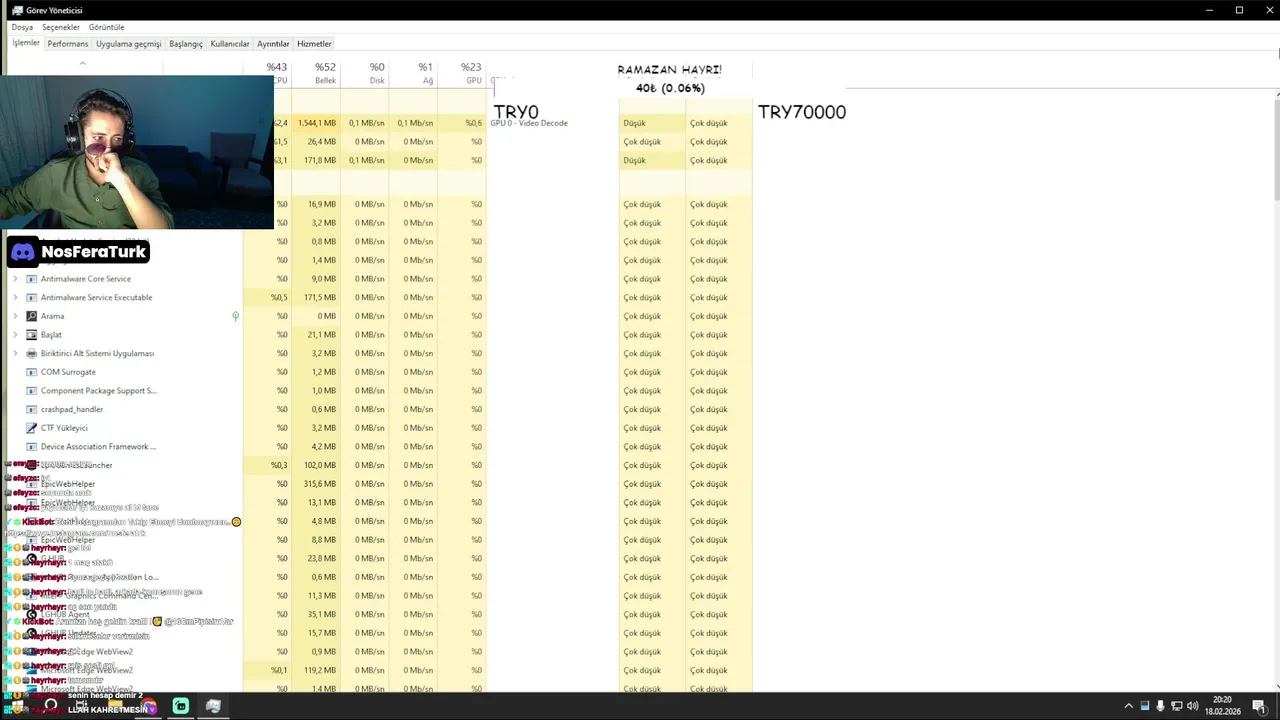Viewport: 1280px width, 720px height.
Task: Click the Görev Yöneticisi title bar icon
Action: (x=17, y=10)
